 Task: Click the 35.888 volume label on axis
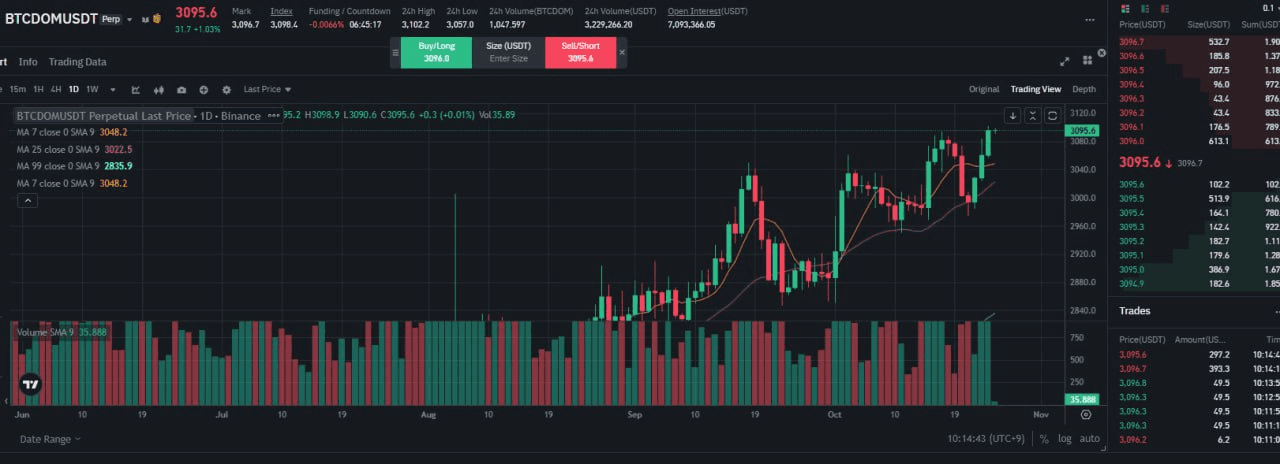1082,399
